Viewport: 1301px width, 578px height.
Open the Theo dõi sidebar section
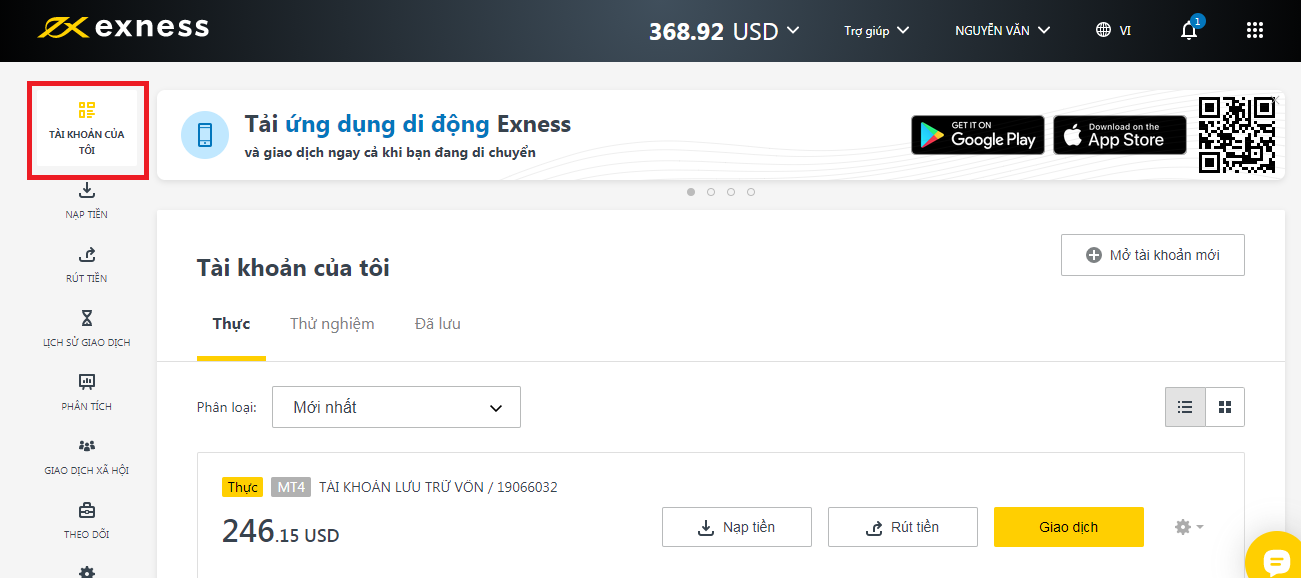(87, 520)
